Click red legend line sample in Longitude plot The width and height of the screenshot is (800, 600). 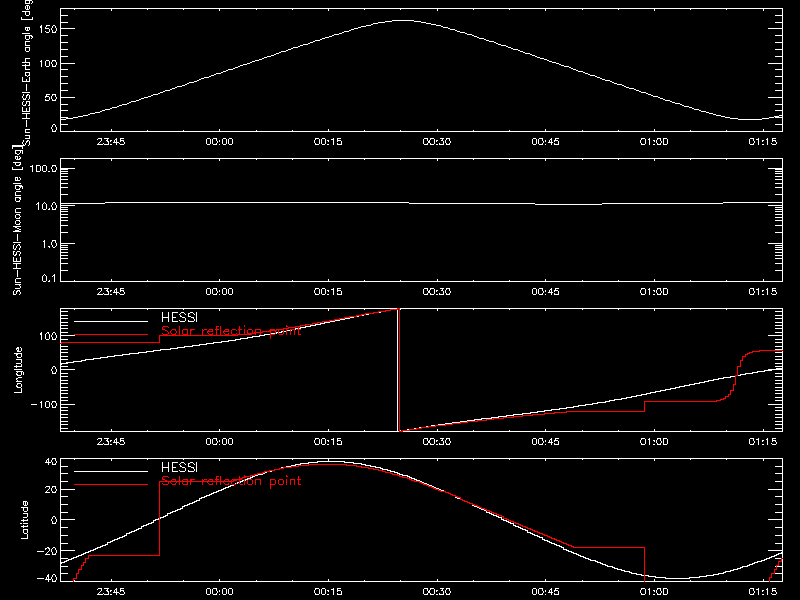pyautogui.click(x=111, y=335)
